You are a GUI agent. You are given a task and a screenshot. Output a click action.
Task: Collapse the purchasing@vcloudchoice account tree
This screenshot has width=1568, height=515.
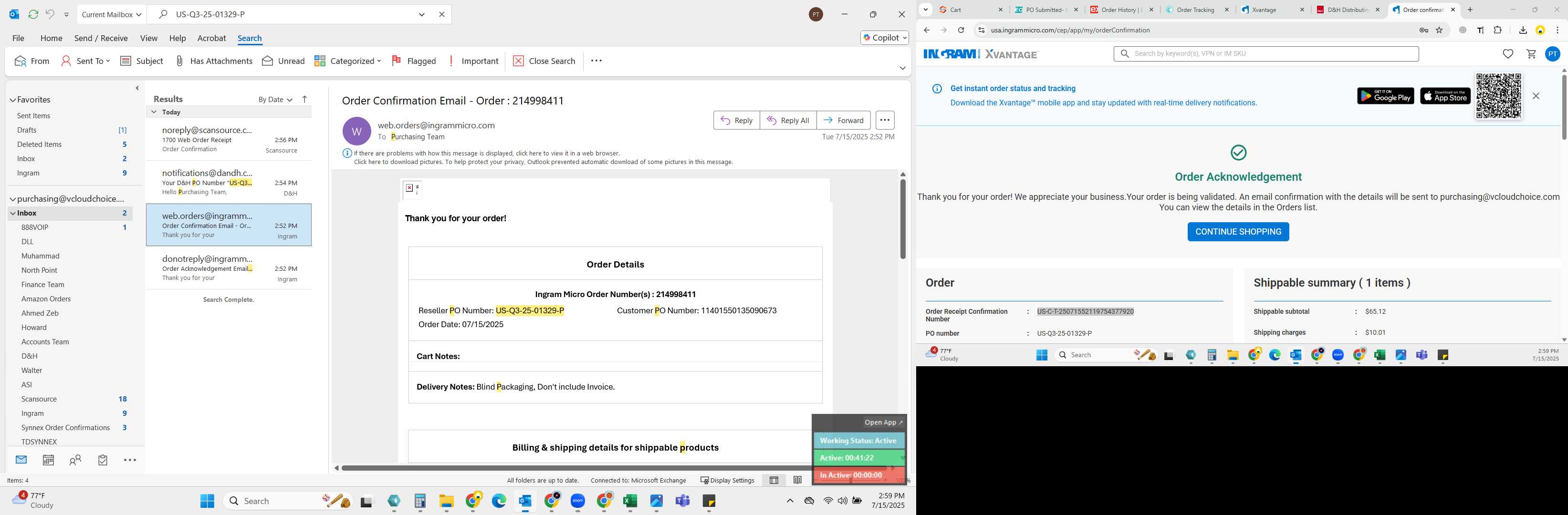(13, 199)
